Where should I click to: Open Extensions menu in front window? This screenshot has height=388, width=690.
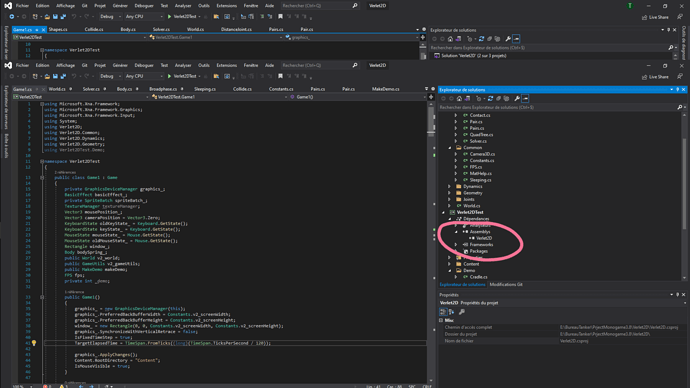[227, 65]
